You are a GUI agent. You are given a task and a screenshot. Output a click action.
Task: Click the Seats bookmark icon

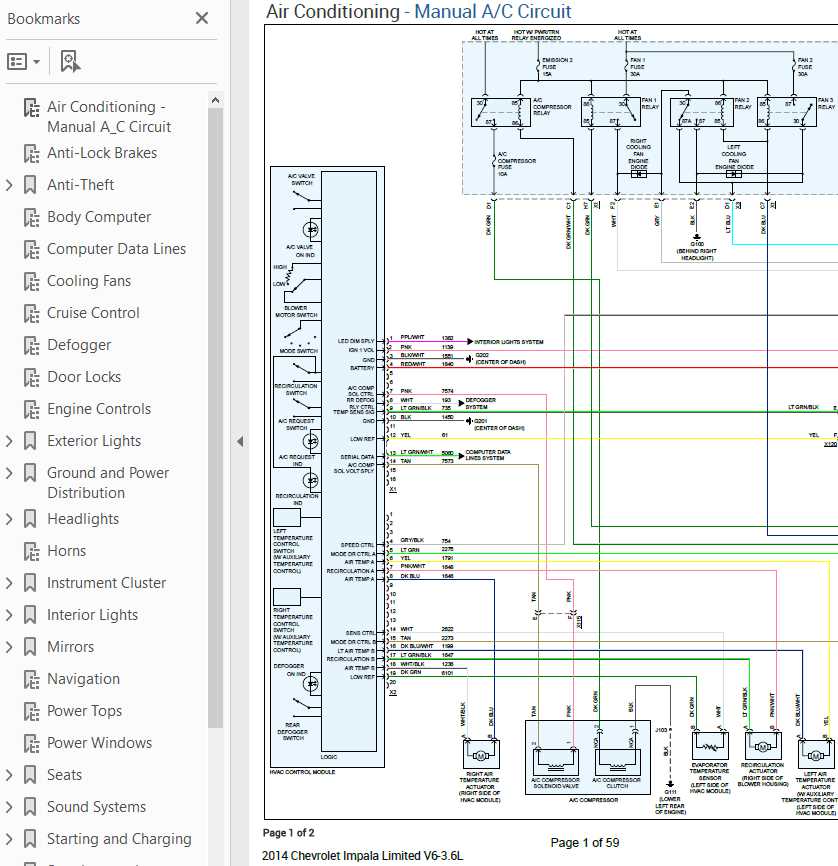[30, 775]
